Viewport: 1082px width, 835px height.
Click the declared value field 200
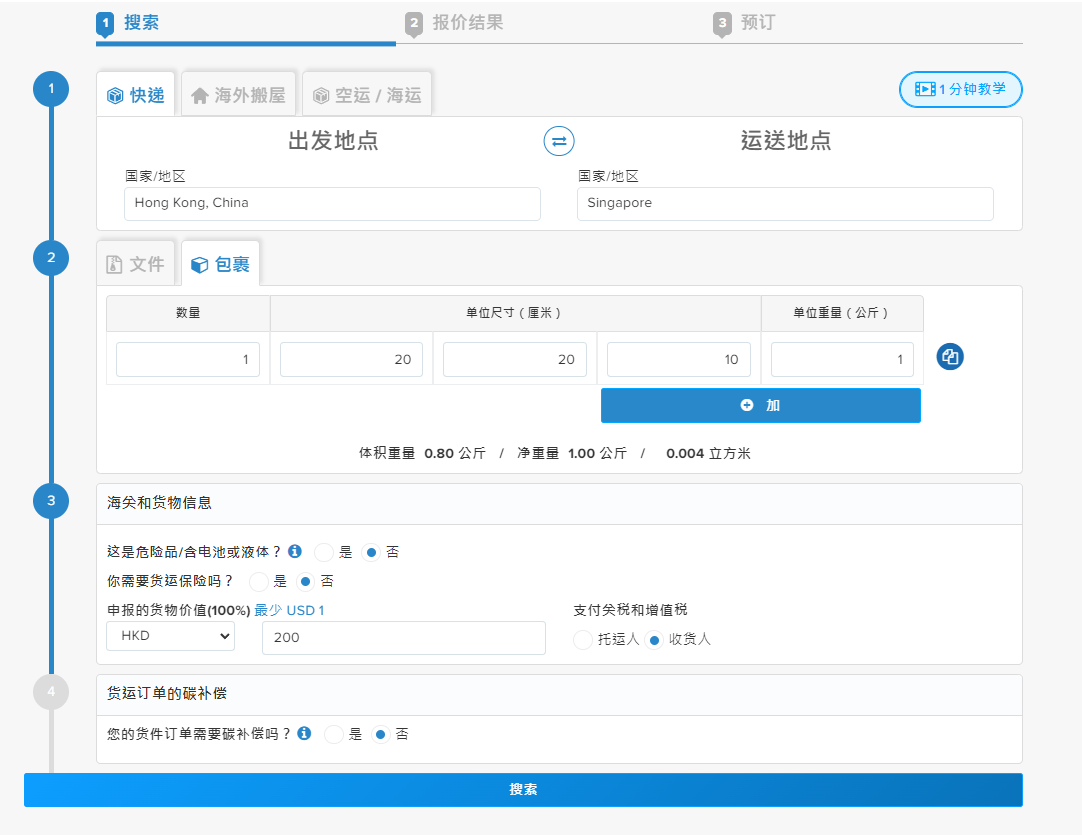point(404,638)
